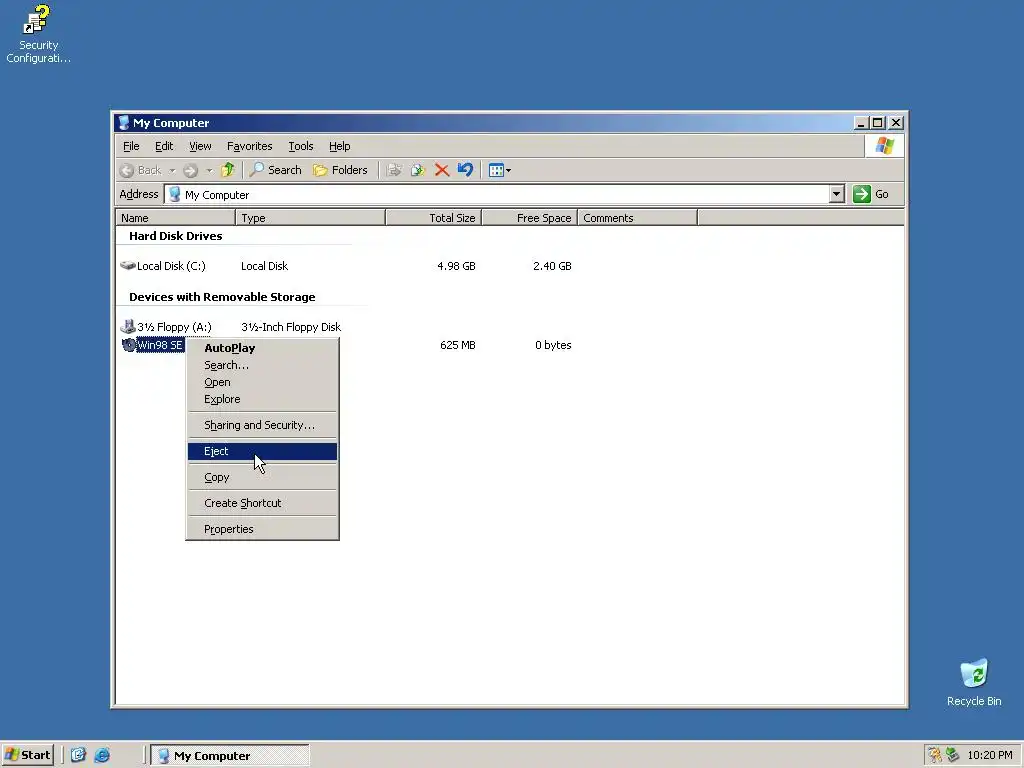
Task: Click the blue Undo arrow icon
Action: pyautogui.click(x=465, y=170)
